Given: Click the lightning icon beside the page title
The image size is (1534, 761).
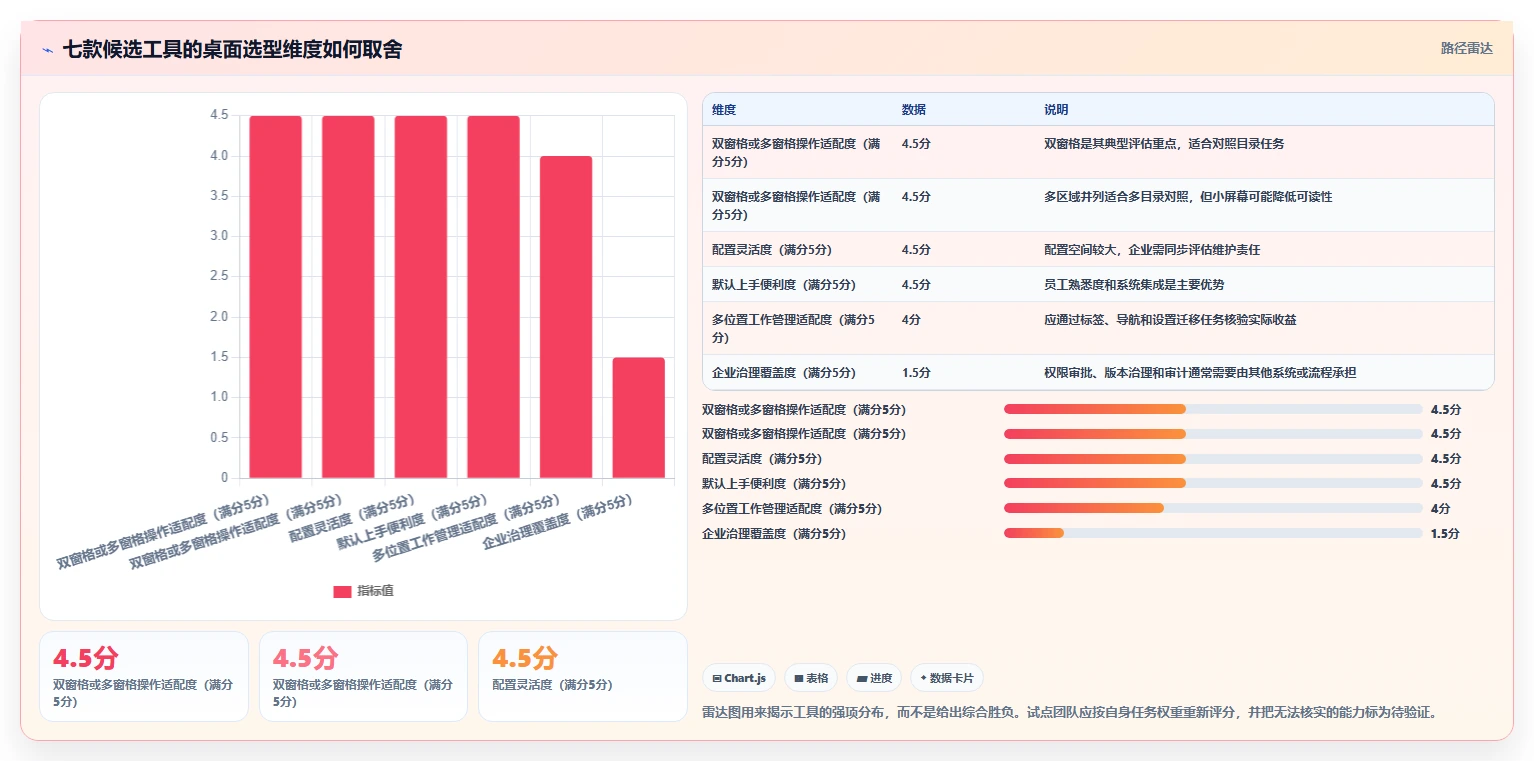Looking at the screenshot, I should point(48,49).
